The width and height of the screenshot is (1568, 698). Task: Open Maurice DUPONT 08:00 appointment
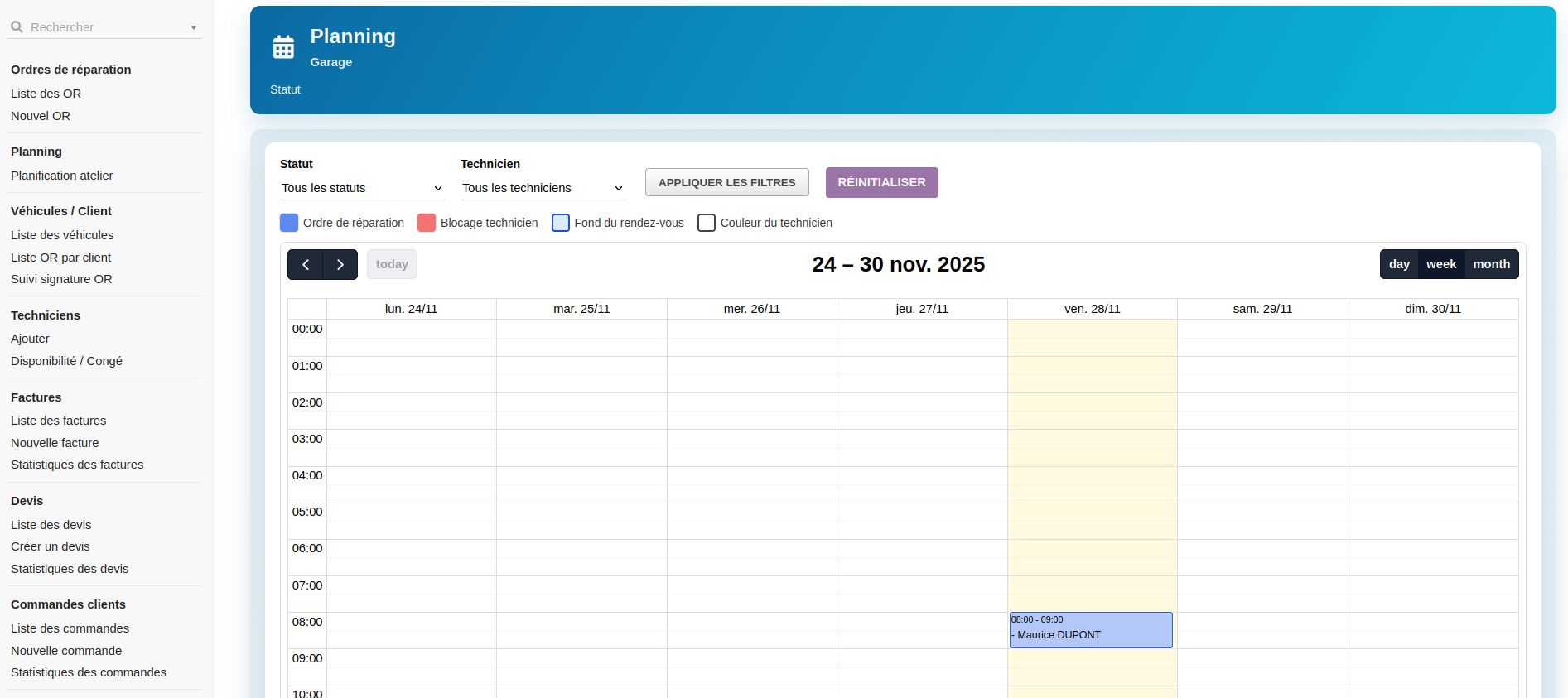1090,630
